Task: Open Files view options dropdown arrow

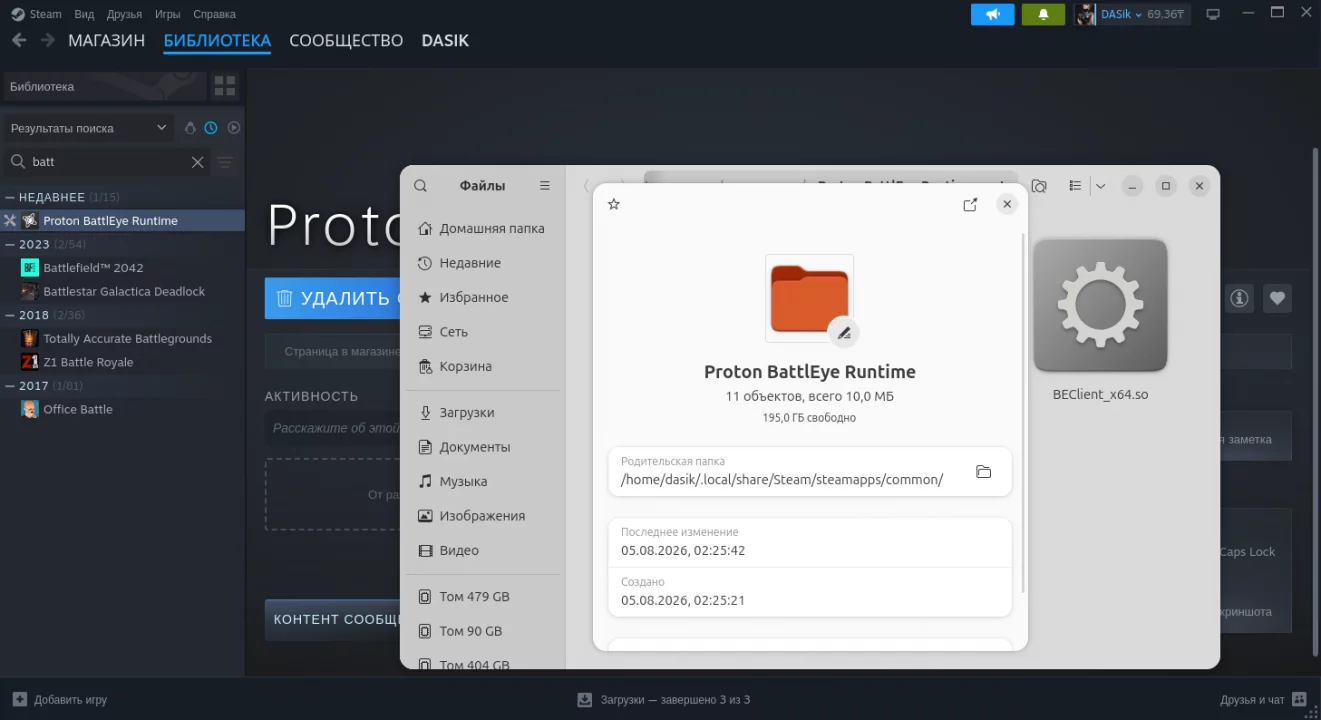Action: pyautogui.click(x=1101, y=186)
